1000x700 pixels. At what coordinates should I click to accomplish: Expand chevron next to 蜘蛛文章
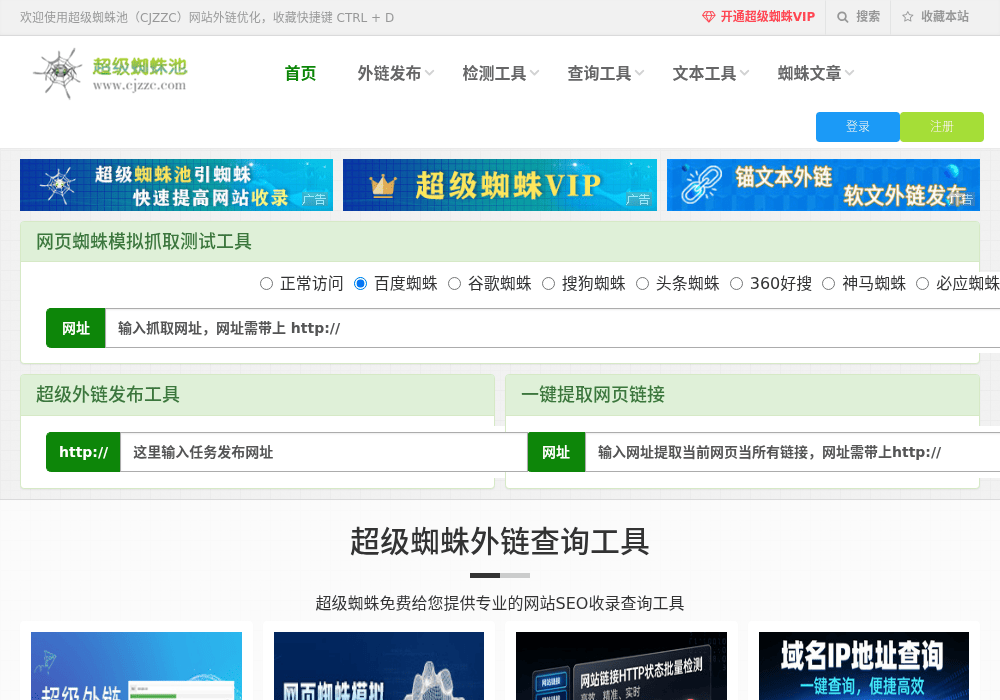849,73
